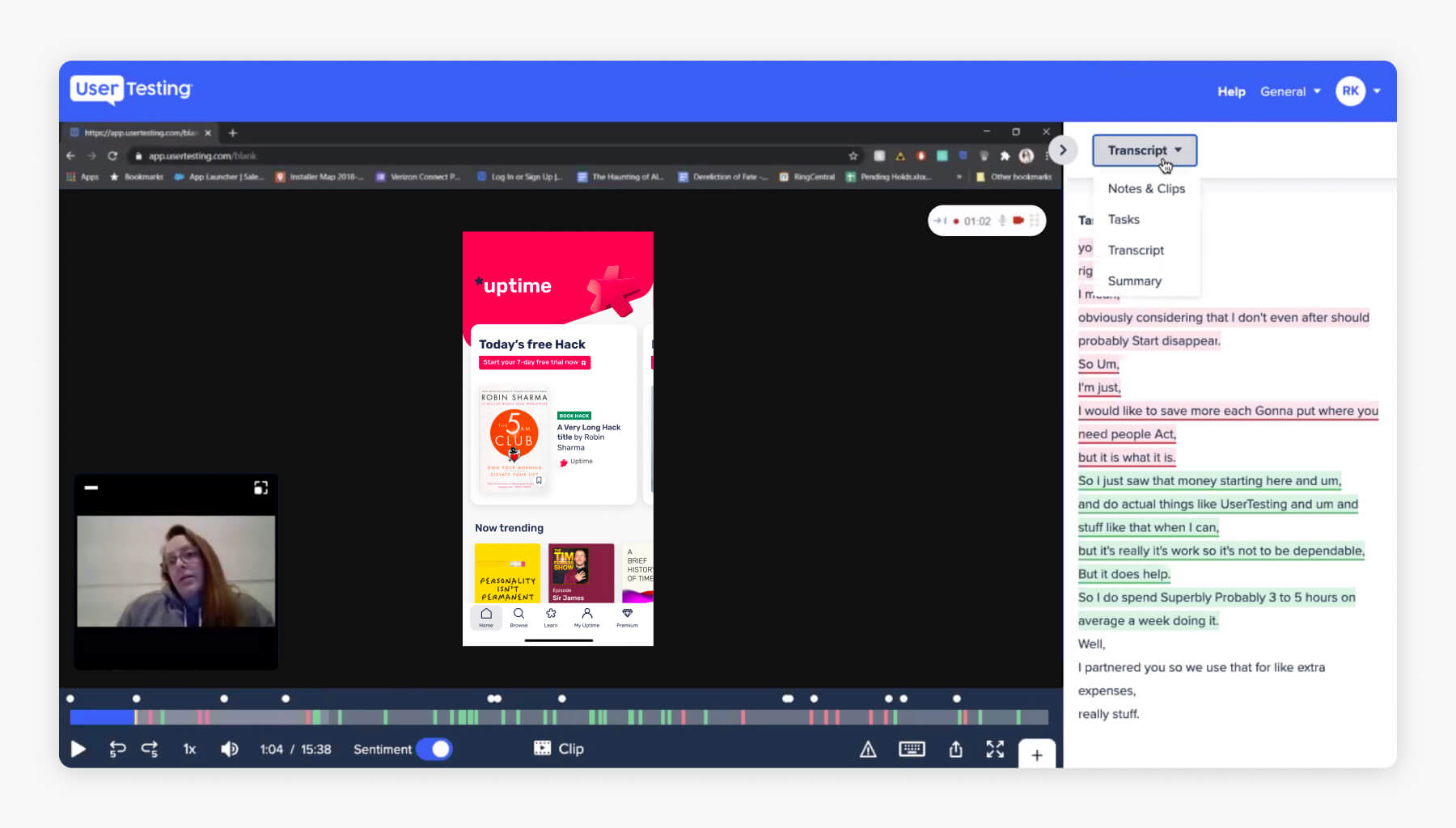This screenshot has width=1456, height=828.
Task: Open a new browser tab
Action: [x=233, y=133]
